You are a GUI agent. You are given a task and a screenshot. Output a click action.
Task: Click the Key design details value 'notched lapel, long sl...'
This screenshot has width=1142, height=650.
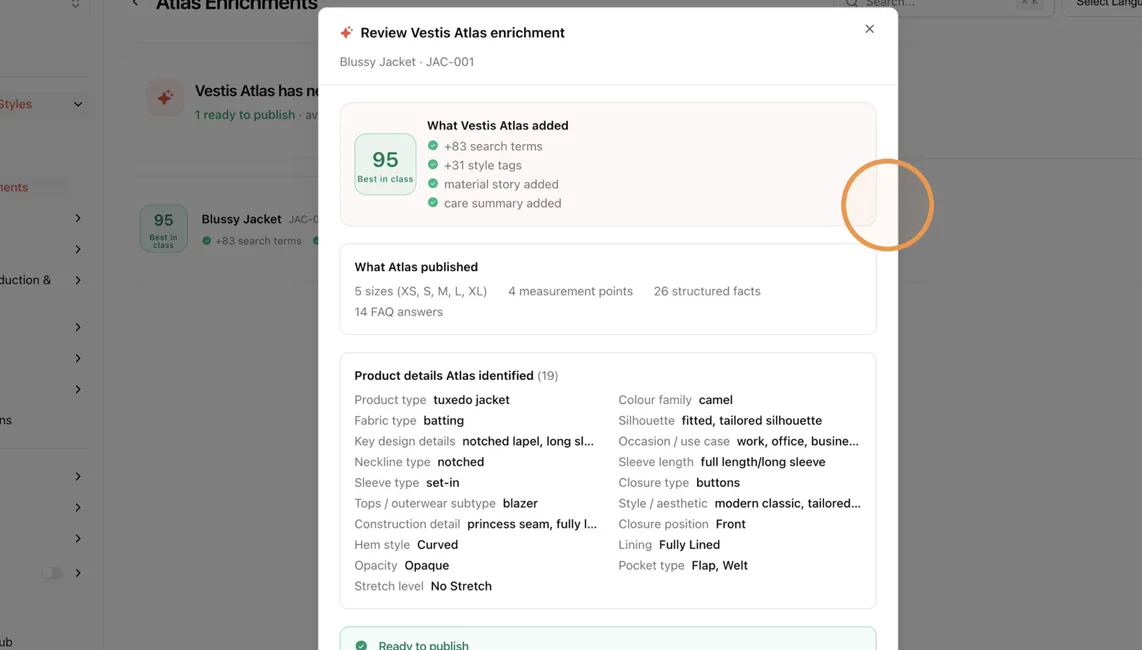528,441
